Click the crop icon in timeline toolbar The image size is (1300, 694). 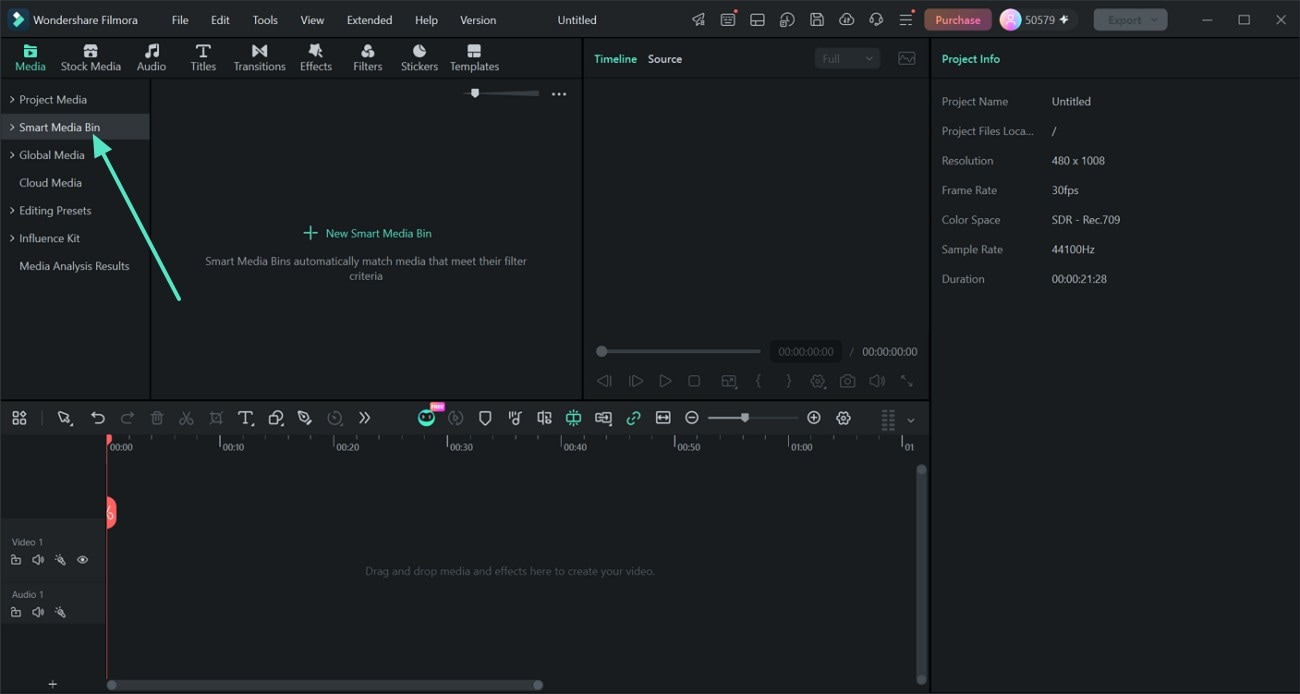[216, 418]
